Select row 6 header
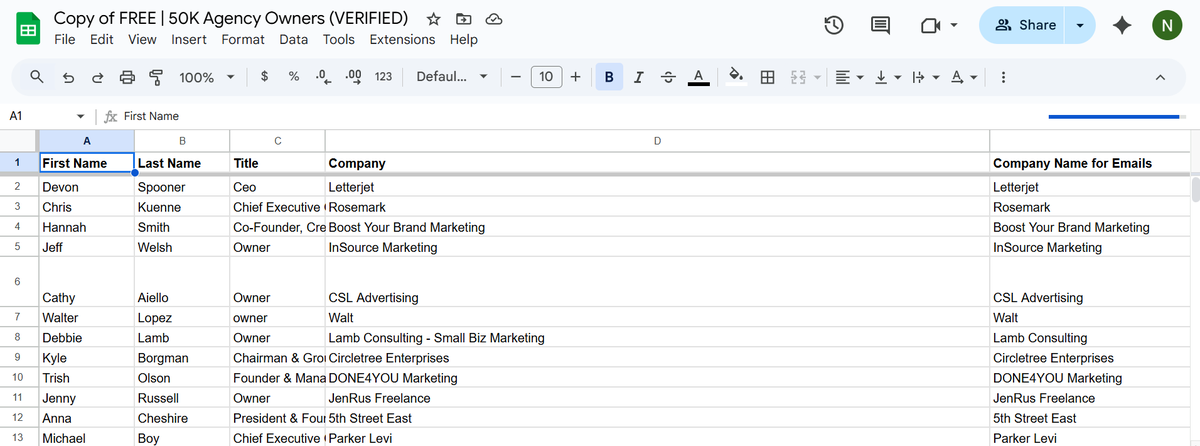1200x446 pixels. [x=18, y=280]
